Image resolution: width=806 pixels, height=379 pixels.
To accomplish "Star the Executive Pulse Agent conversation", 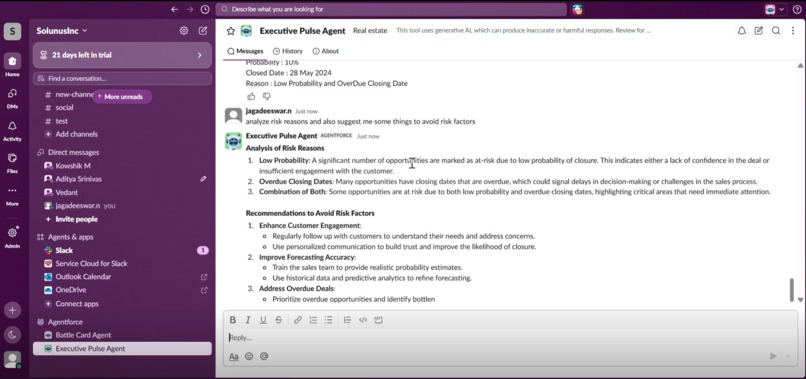I will 231,31.
